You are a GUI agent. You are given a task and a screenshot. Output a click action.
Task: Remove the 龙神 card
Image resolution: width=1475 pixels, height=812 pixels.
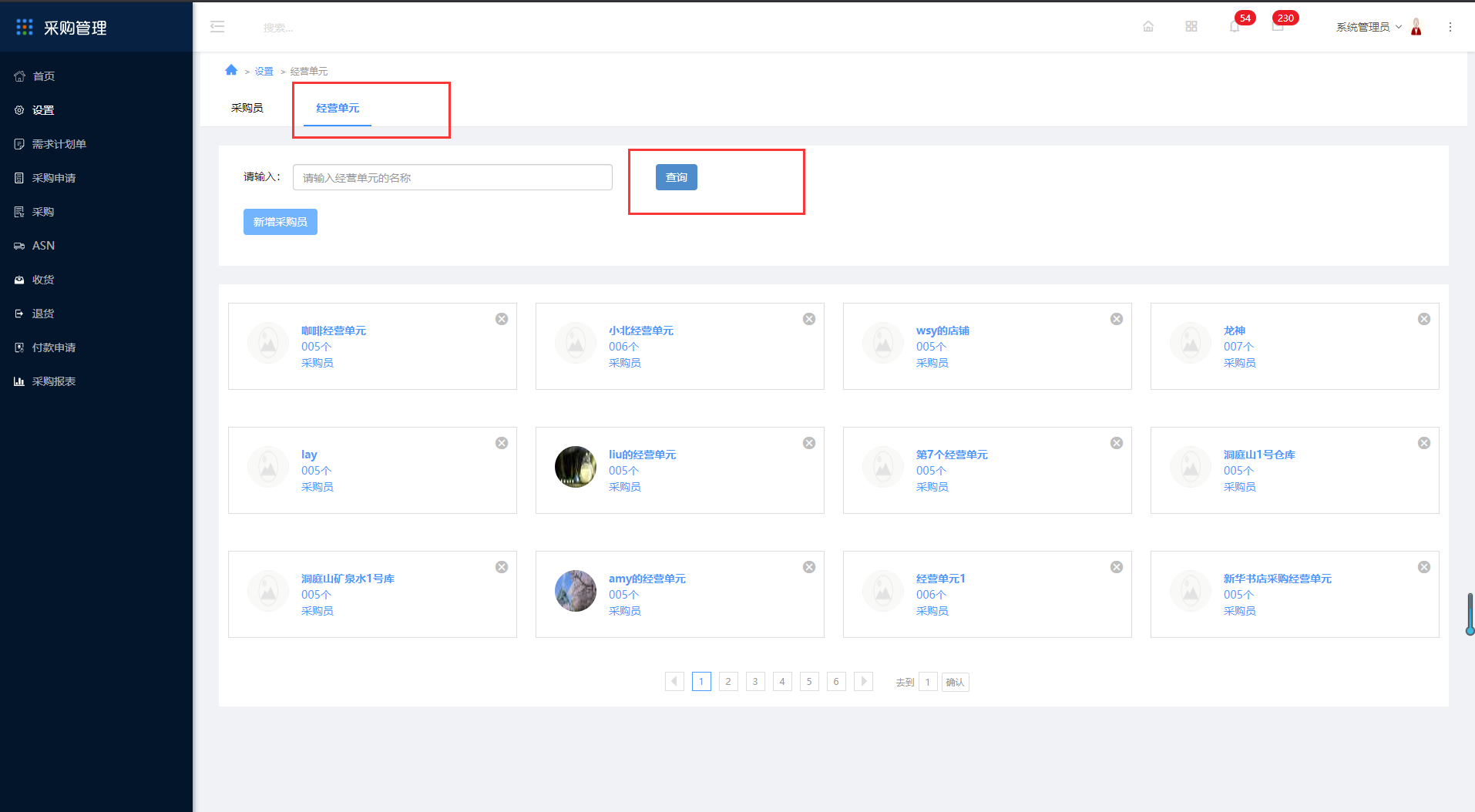click(1424, 319)
